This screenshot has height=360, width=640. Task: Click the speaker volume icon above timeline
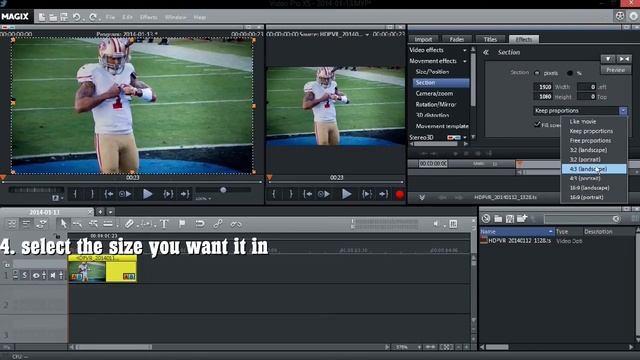(x=436, y=224)
